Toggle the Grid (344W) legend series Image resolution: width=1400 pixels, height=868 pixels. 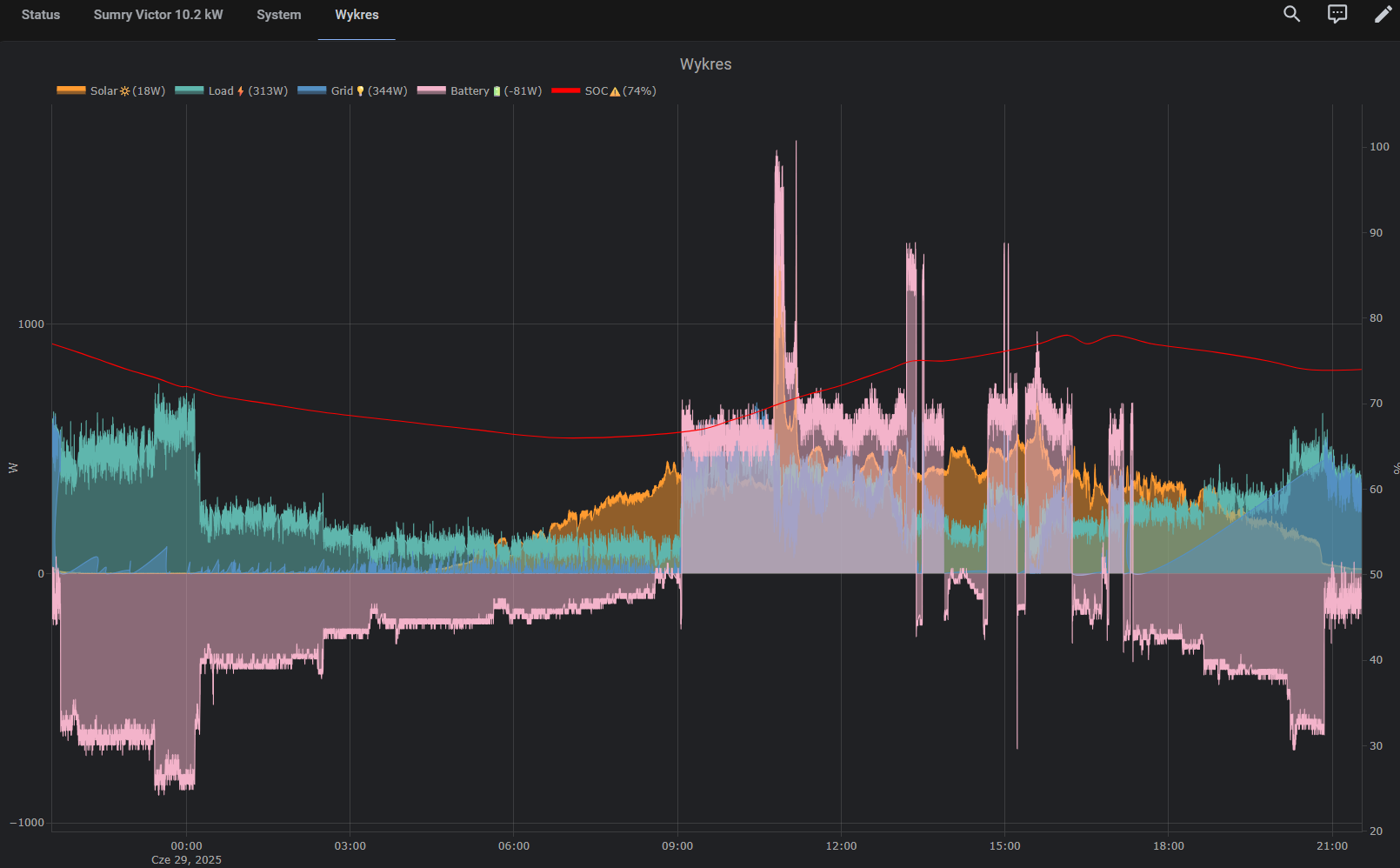point(352,90)
